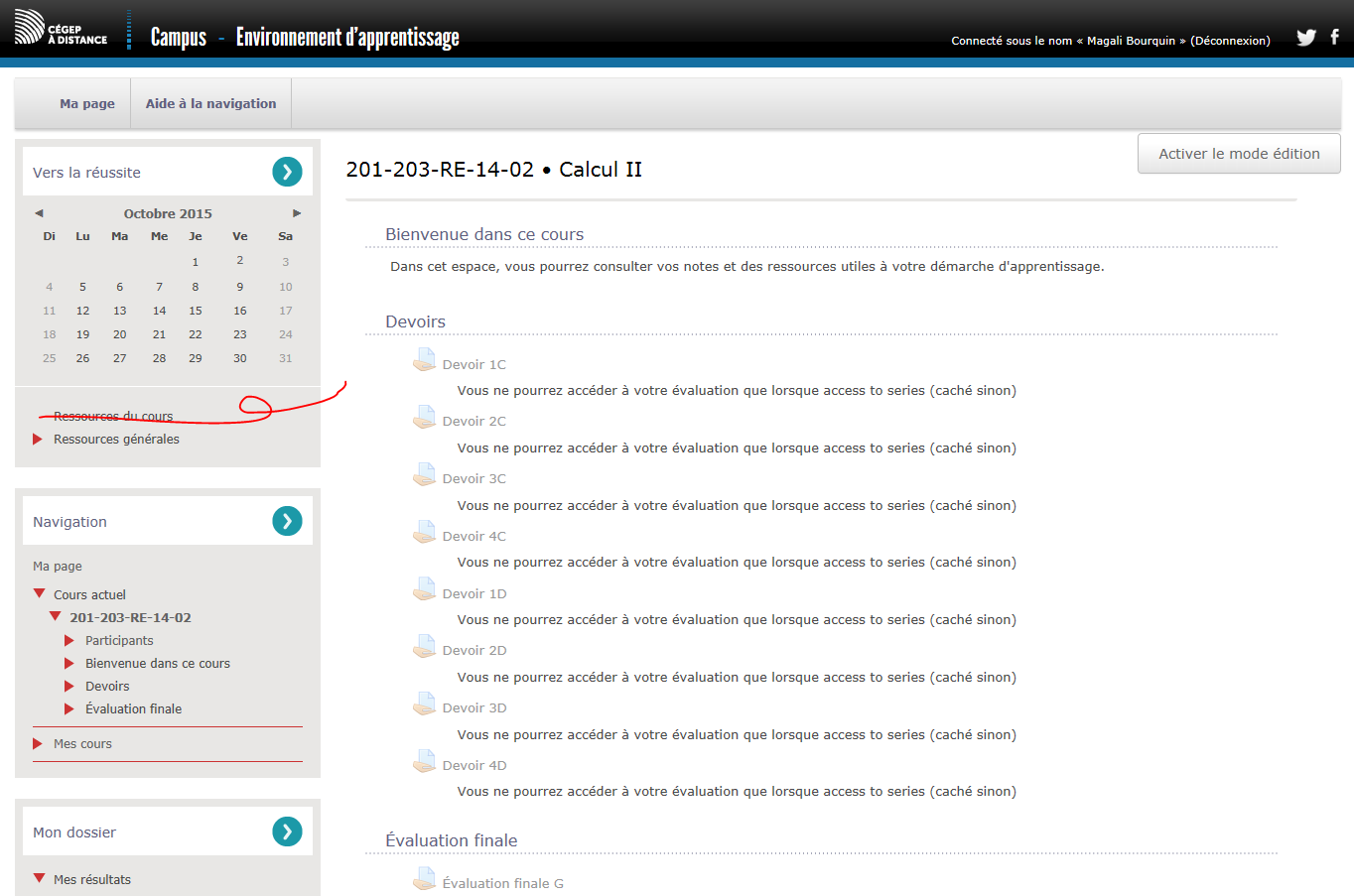
Task: Go to previous month in calendar
Action: (x=39, y=213)
